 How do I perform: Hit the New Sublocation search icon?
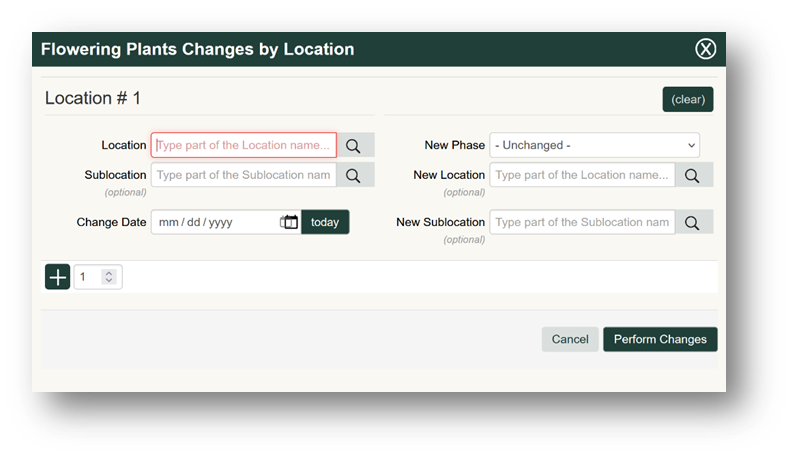point(693,222)
